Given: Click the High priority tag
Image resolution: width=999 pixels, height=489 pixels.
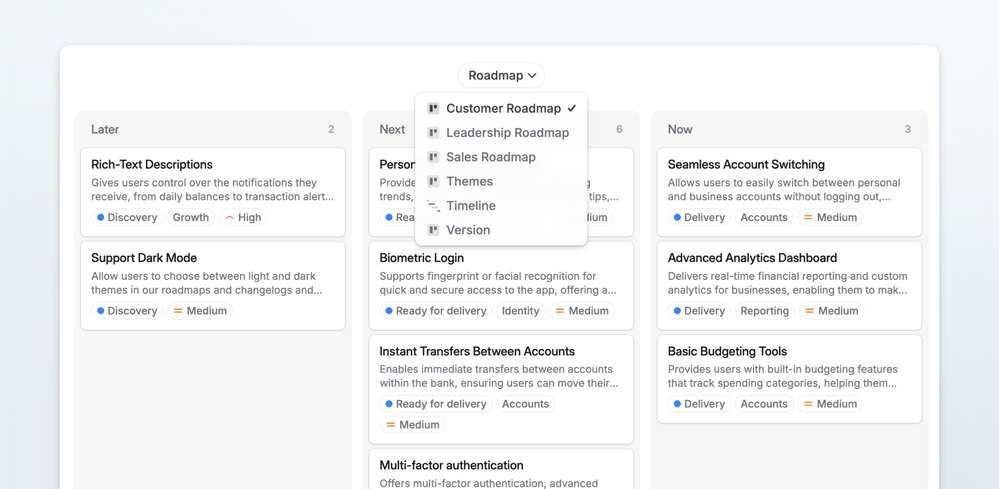Looking at the screenshot, I should pos(243,217).
